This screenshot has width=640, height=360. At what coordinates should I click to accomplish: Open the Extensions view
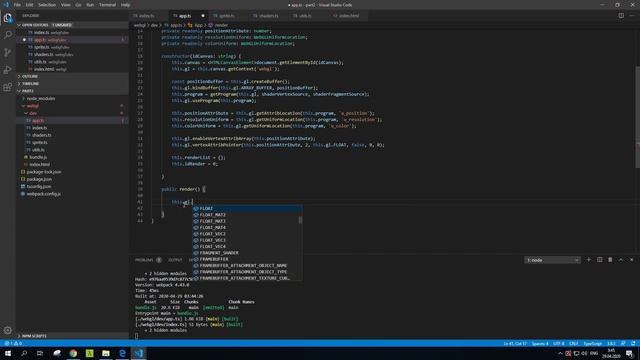click(x=8, y=87)
